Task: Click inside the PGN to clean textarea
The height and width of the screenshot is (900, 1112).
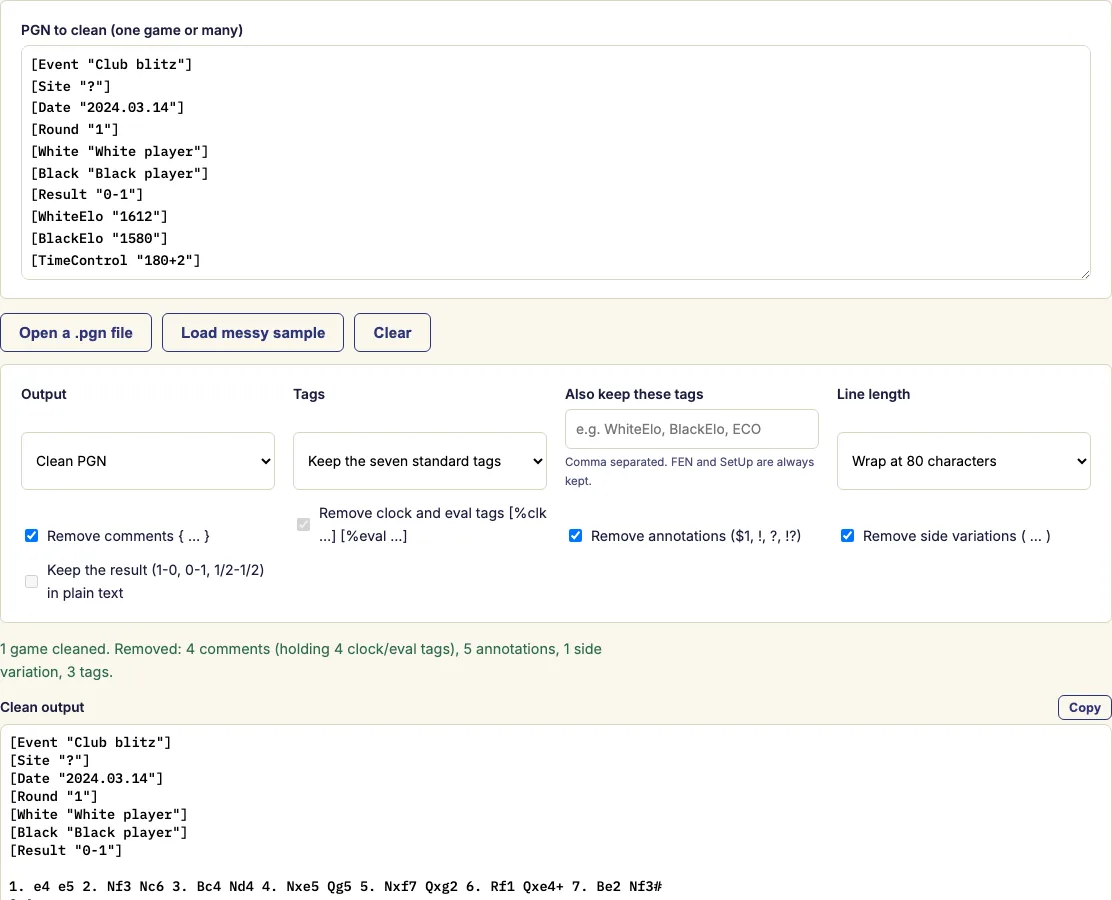Action: pyautogui.click(x=556, y=162)
